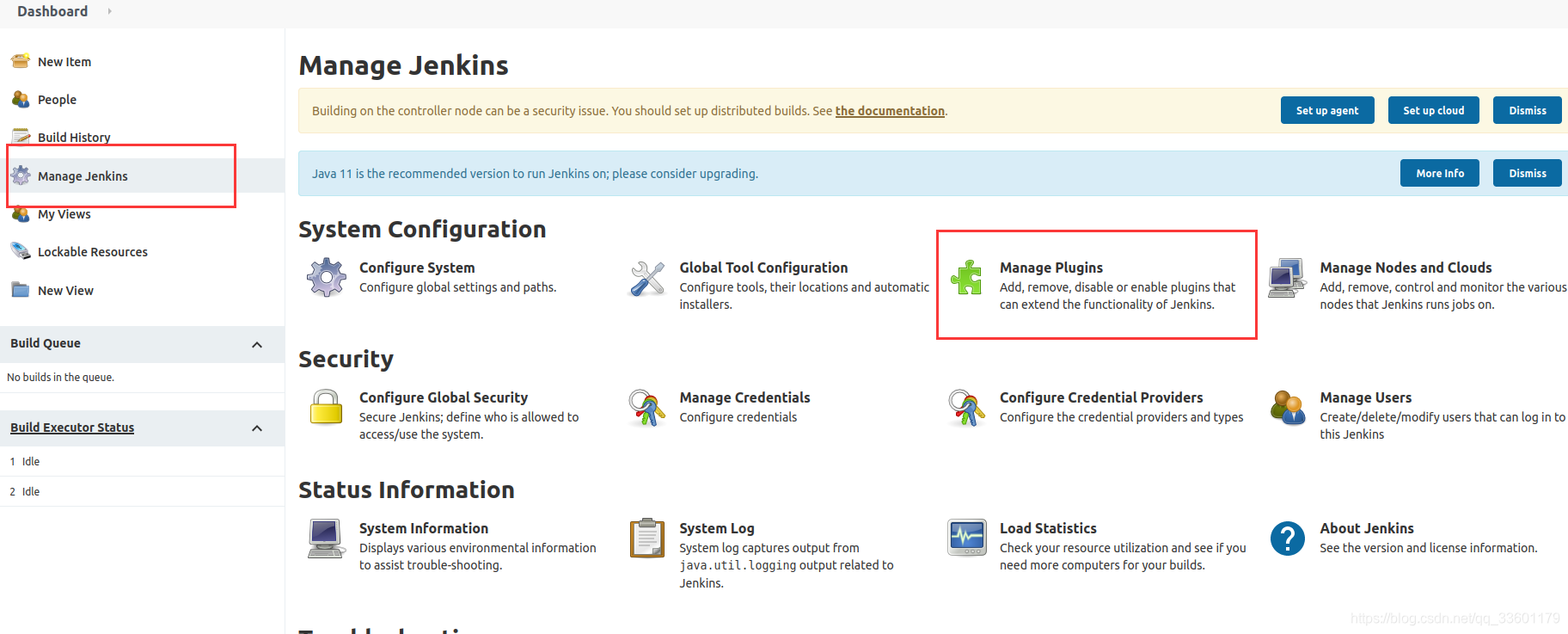Click the New View folder icon

pyautogui.click(x=21, y=290)
